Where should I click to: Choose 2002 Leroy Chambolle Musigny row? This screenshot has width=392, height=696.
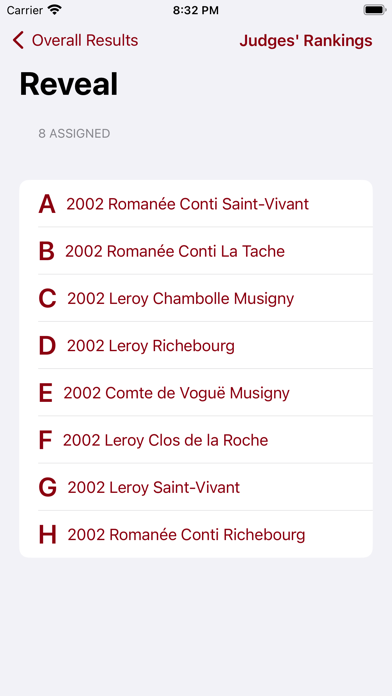click(196, 298)
